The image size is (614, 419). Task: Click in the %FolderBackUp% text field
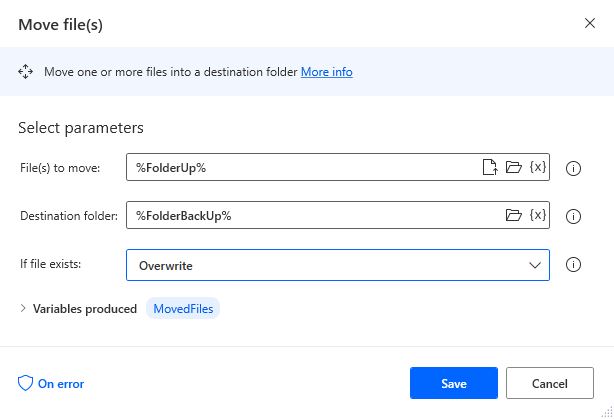click(315, 215)
